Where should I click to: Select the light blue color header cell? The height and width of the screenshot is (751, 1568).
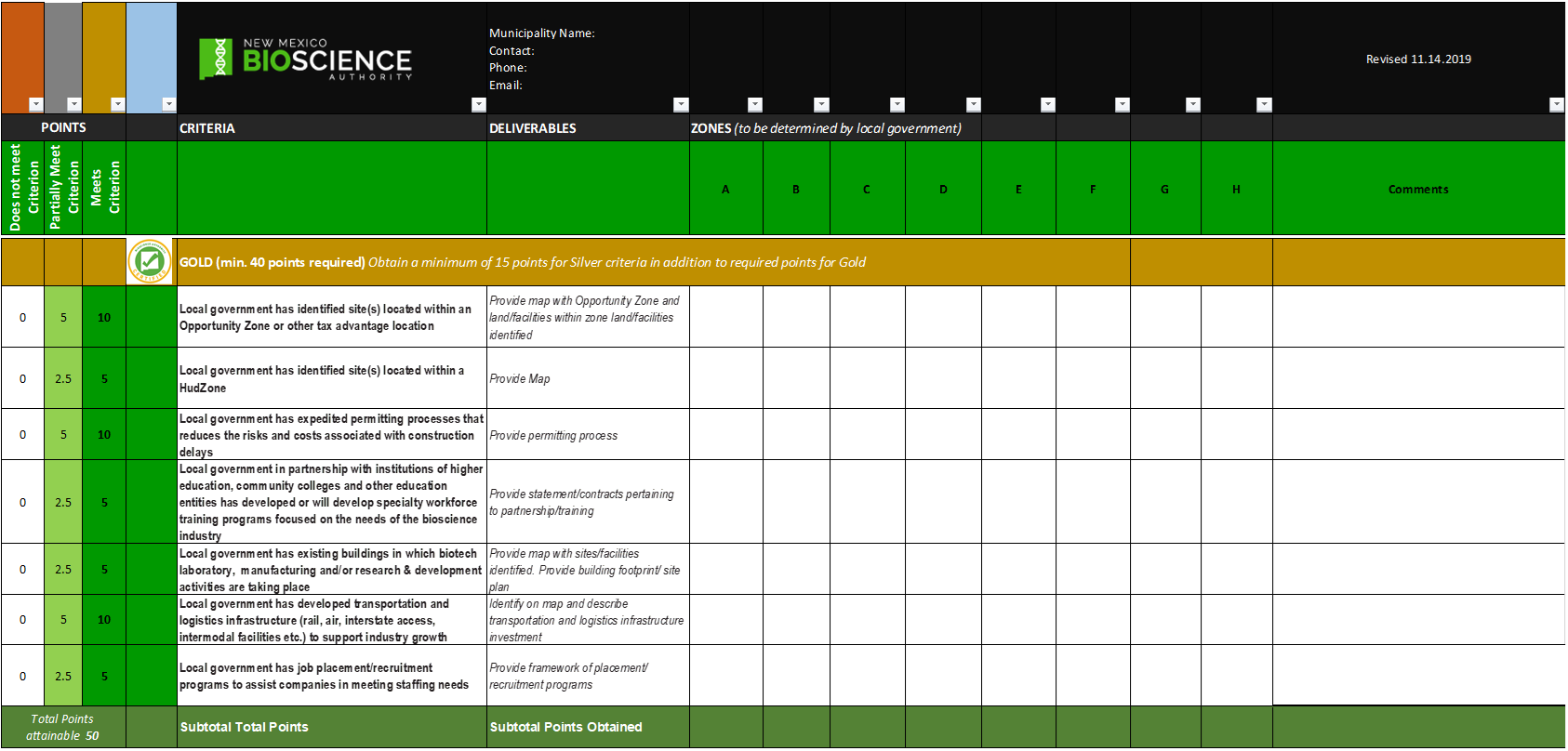pyautogui.click(x=151, y=58)
